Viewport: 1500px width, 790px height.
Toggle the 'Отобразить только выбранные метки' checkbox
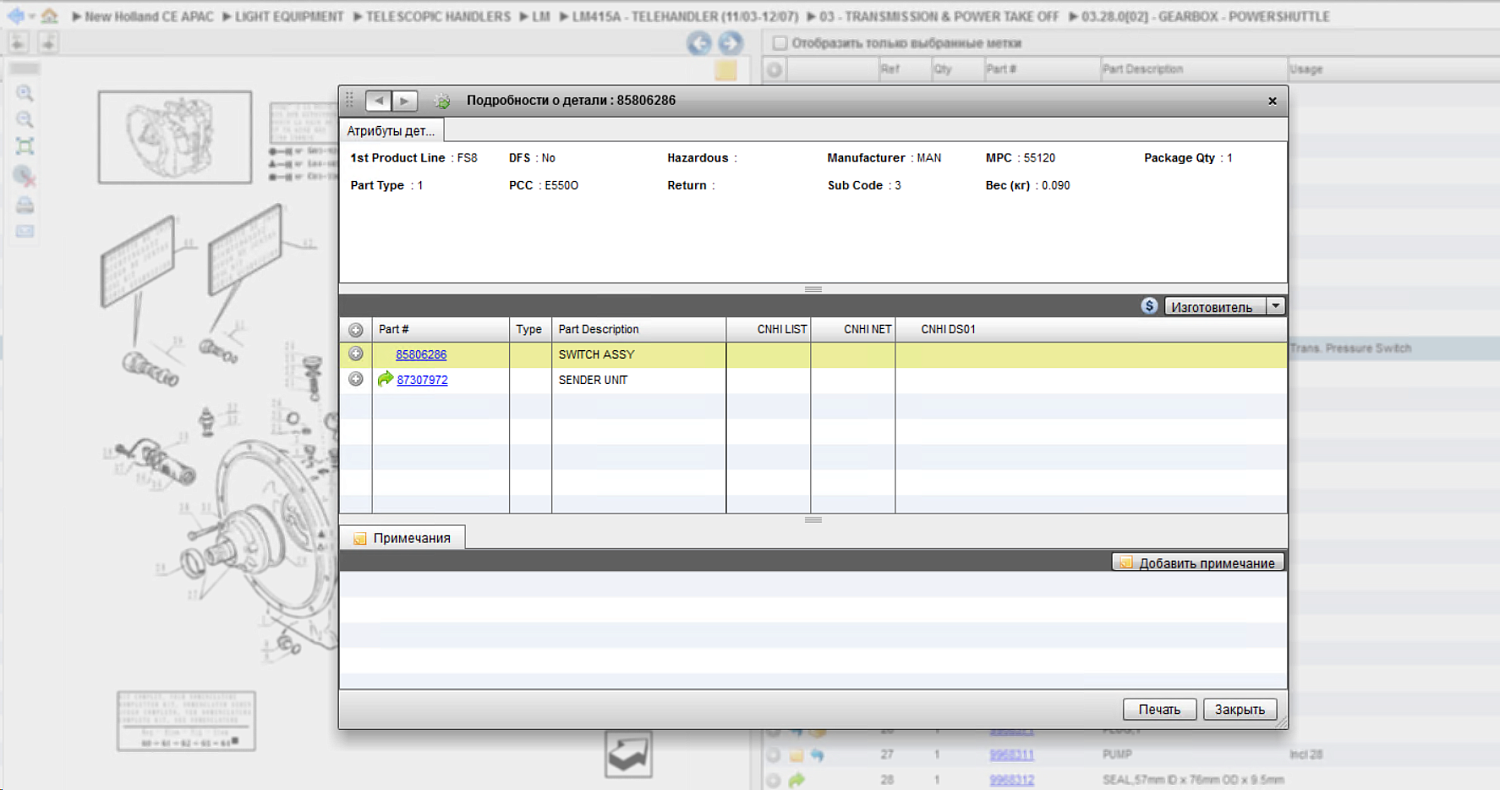tap(781, 43)
